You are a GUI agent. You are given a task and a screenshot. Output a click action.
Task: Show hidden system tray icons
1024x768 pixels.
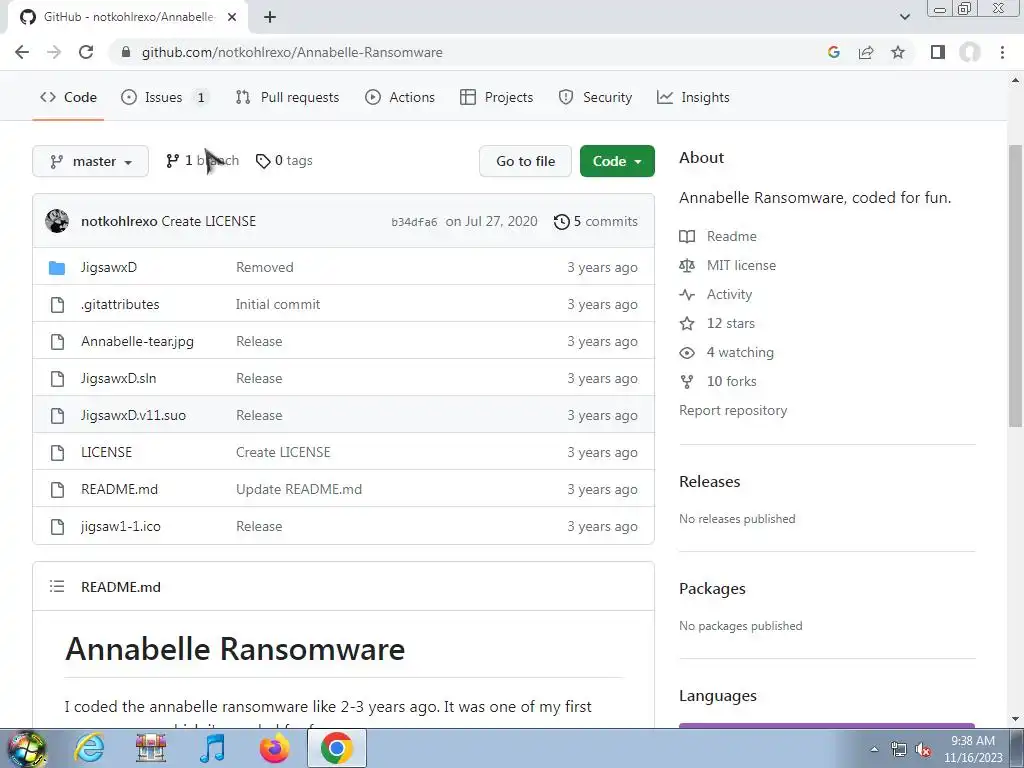click(x=874, y=750)
